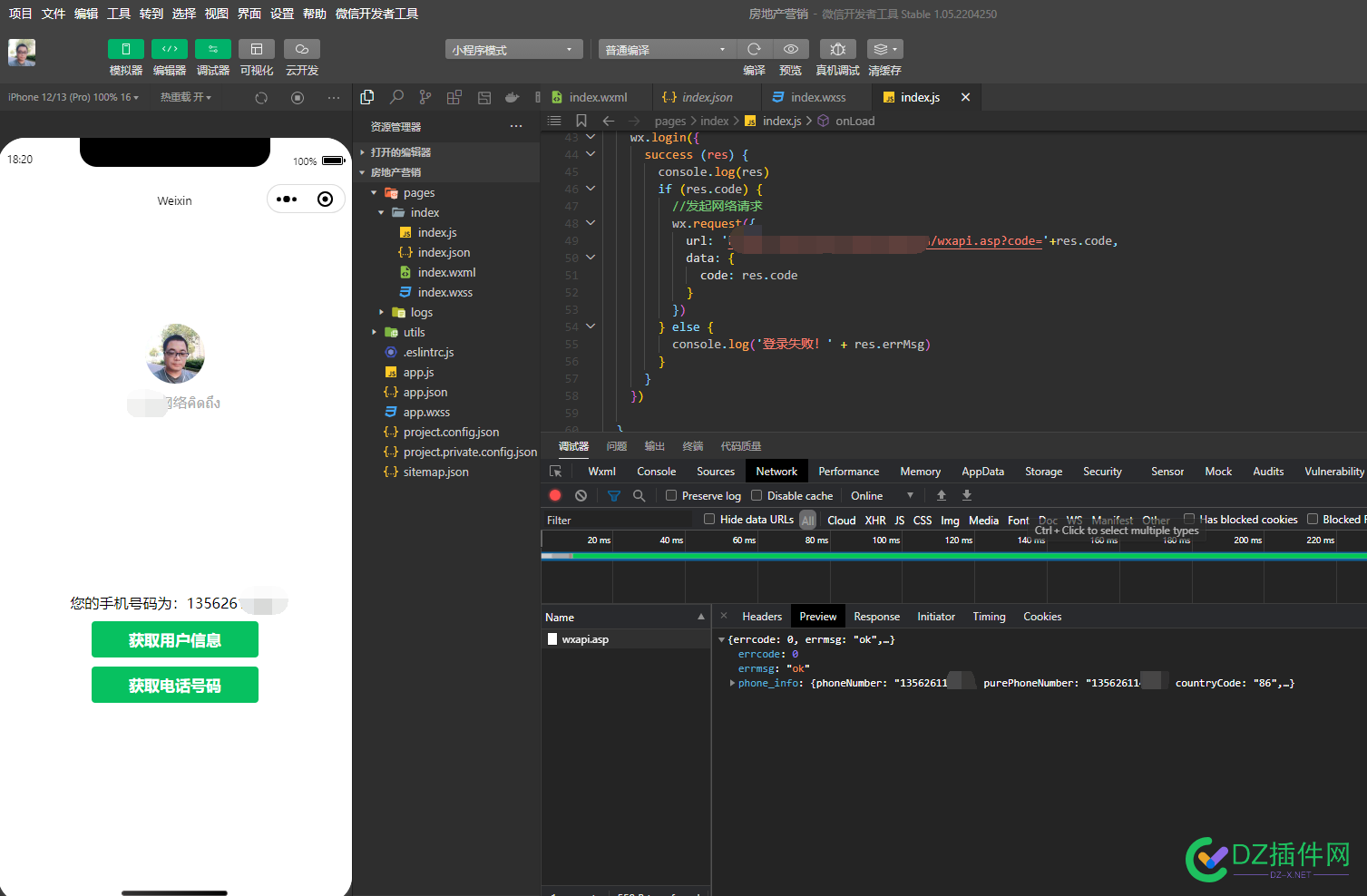Image resolution: width=1367 pixels, height=896 pixels.
Task: Toggle the Hide data URLs checkbox
Action: 709,519
